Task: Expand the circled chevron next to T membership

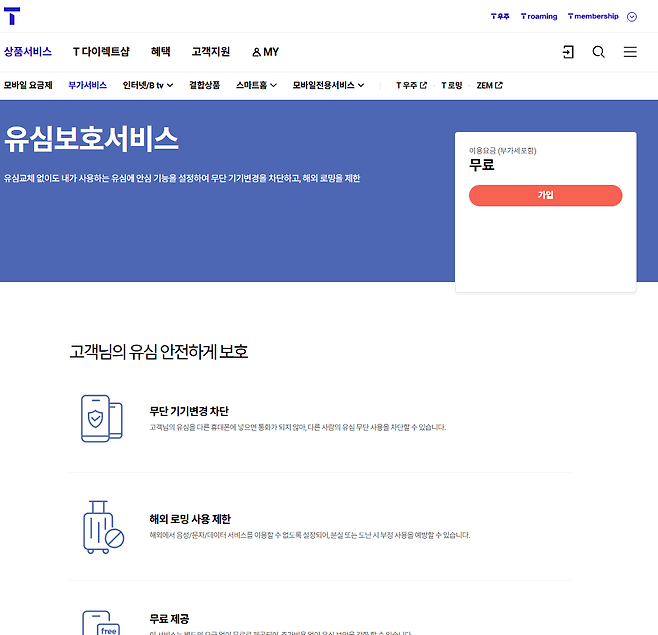Action: pos(632,17)
